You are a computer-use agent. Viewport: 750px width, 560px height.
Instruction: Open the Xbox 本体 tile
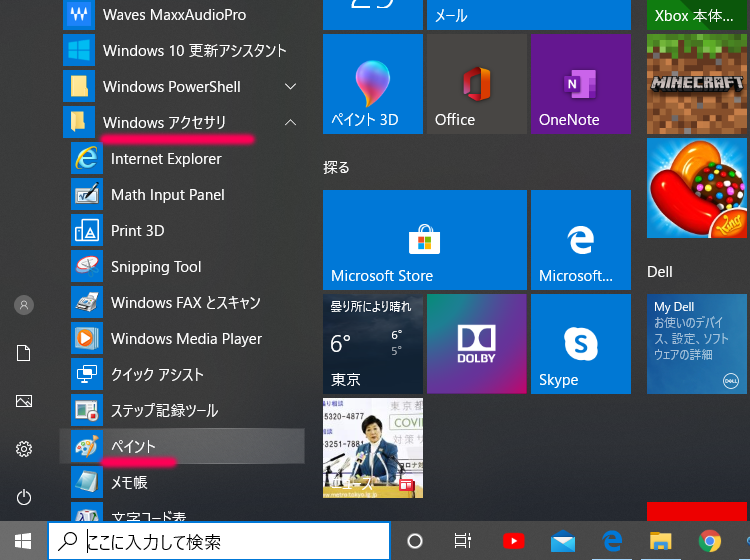pos(697,15)
